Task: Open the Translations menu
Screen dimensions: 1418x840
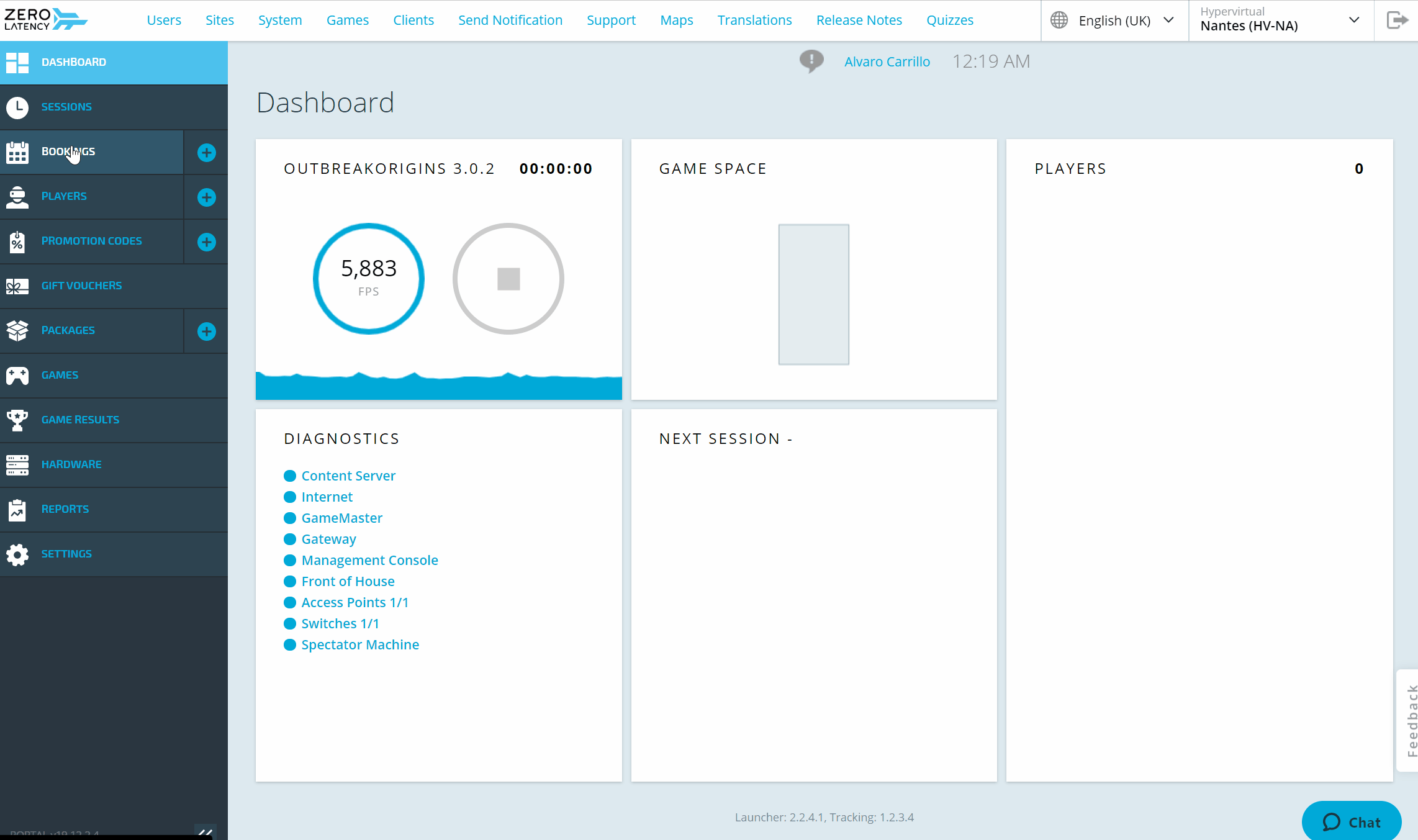Action: pos(755,20)
